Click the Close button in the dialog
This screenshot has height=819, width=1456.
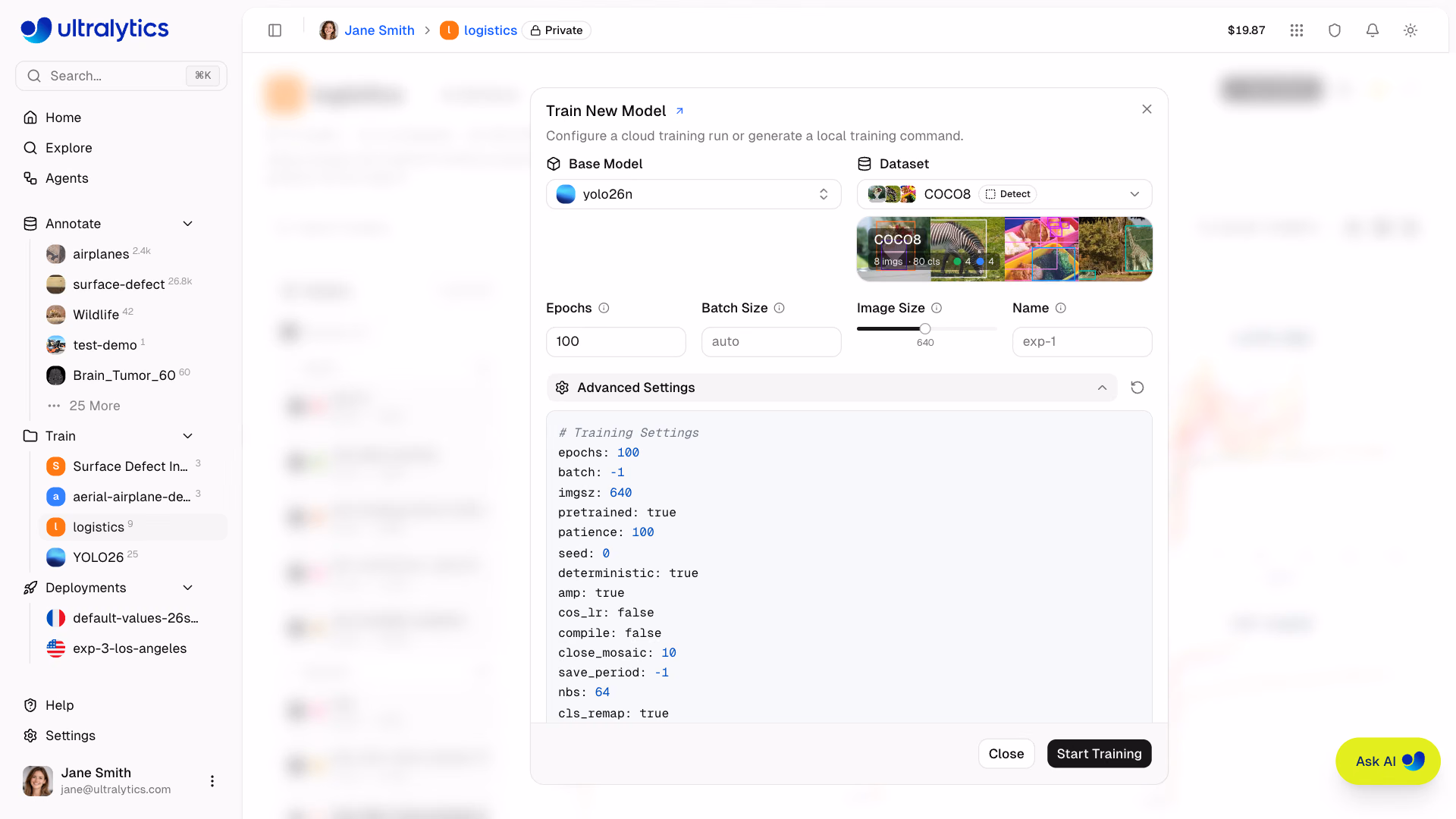click(1006, 754)
